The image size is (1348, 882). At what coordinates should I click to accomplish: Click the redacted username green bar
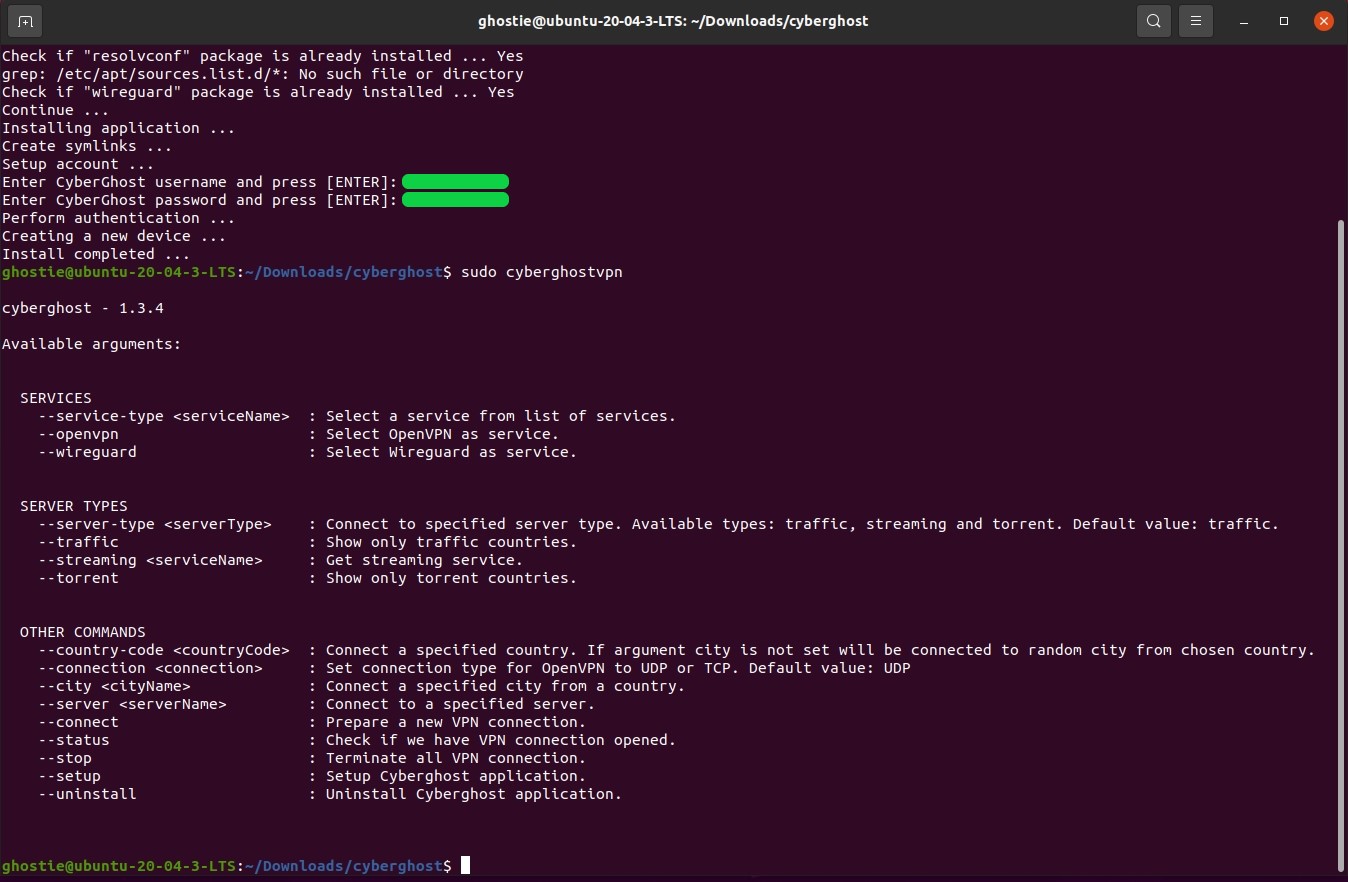point(455,182)
